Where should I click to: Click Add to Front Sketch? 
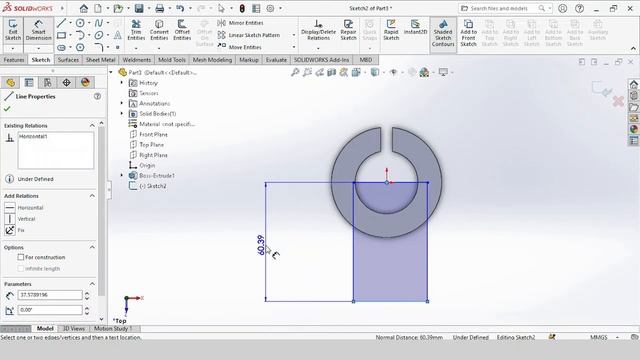click(x=468, y=33)
